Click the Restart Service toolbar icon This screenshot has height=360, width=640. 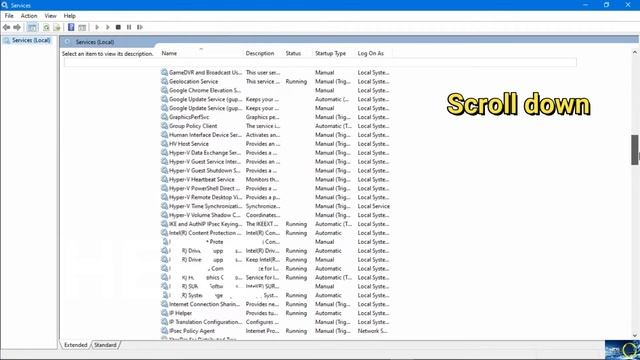140,27
